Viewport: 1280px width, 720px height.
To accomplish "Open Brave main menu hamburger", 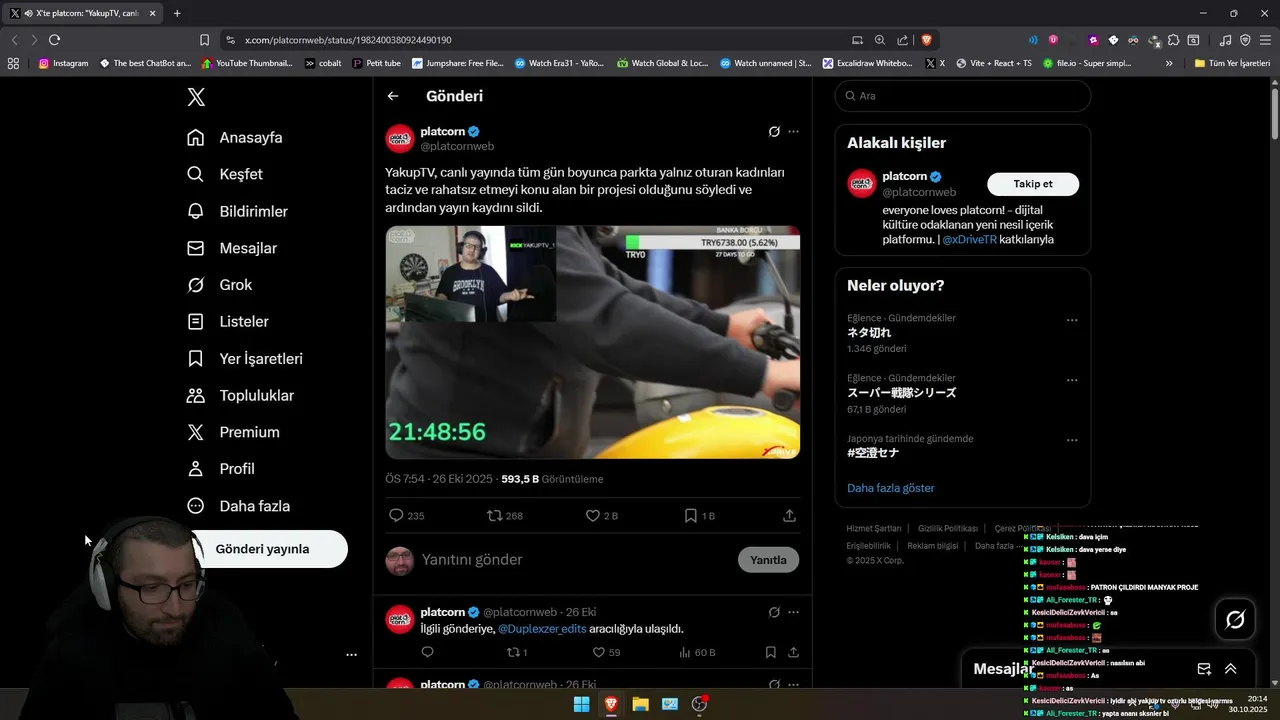I will 1266,40.
